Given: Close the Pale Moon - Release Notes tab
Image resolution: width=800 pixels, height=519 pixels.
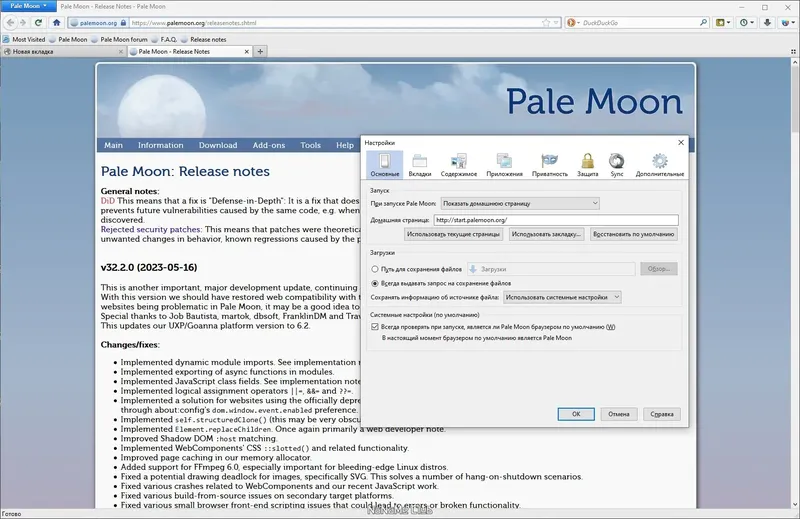Looking at the screenshot, I should [x=247, y=52].
